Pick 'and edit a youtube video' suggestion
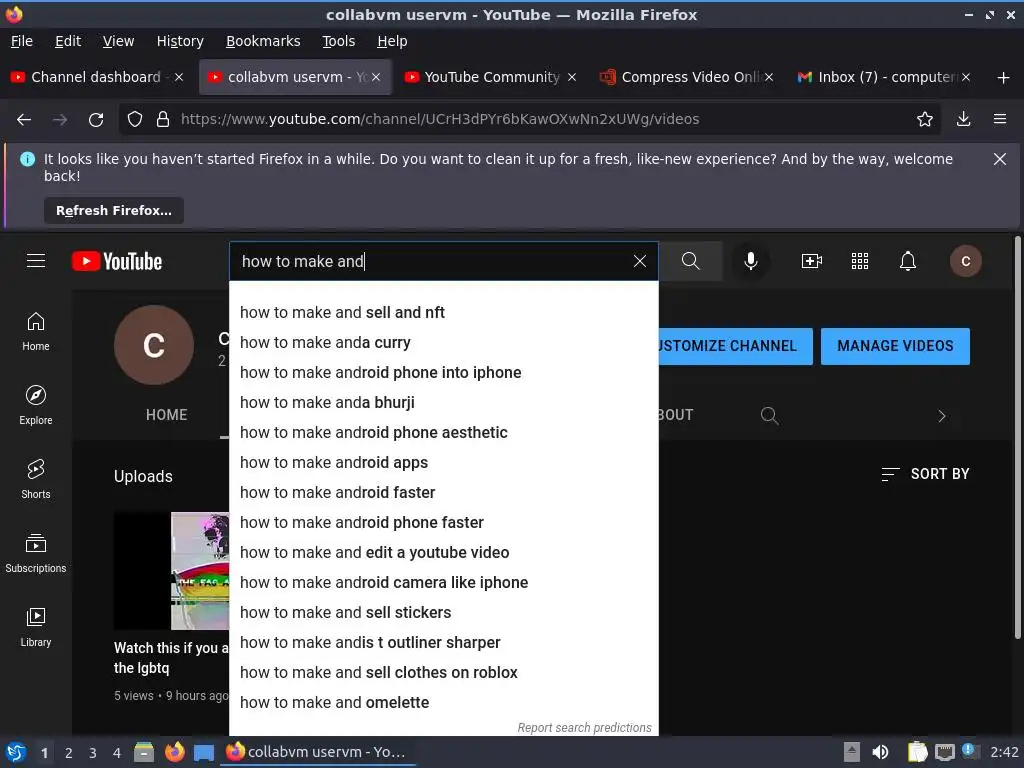This screenshot has width=1024, height=768. [x=443, y=553]
